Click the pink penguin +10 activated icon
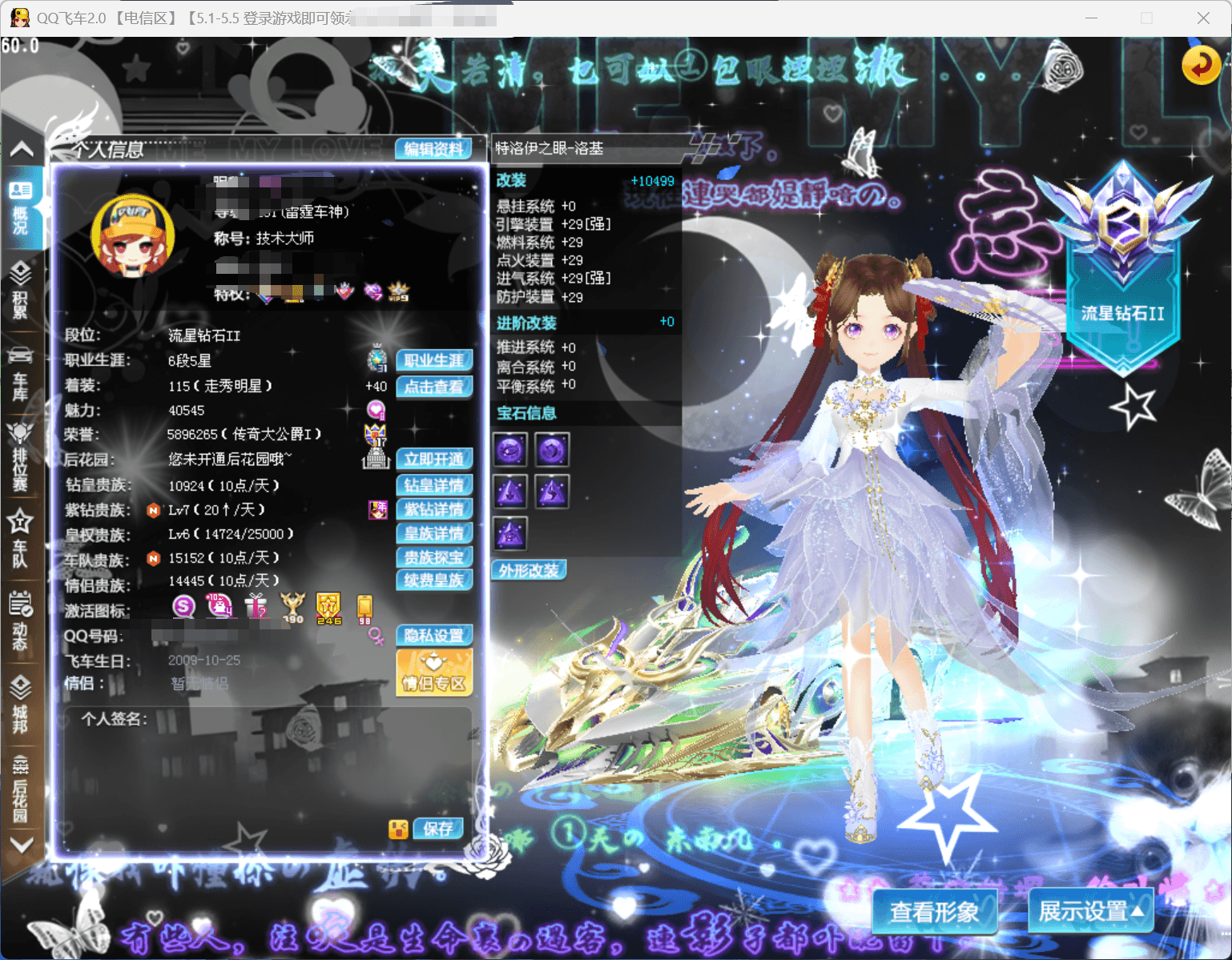 [219, 606]
